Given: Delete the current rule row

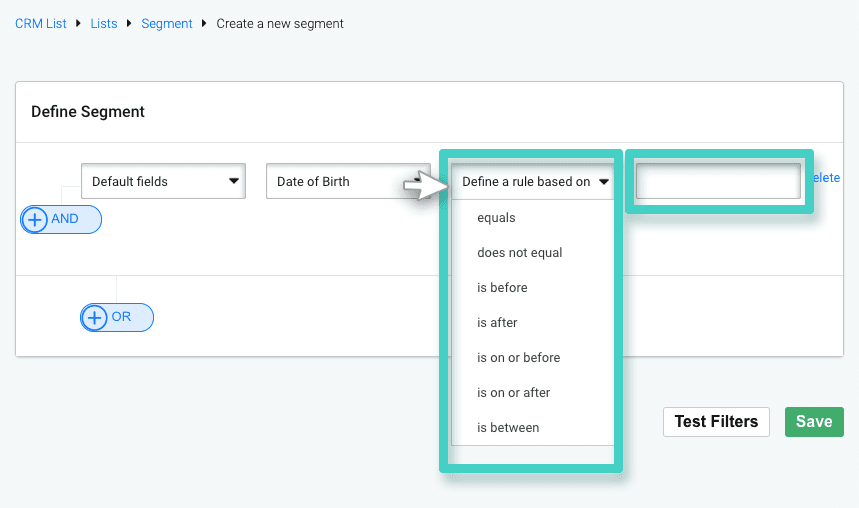Looking at the screenshot, I should click(x=826, y=178).
